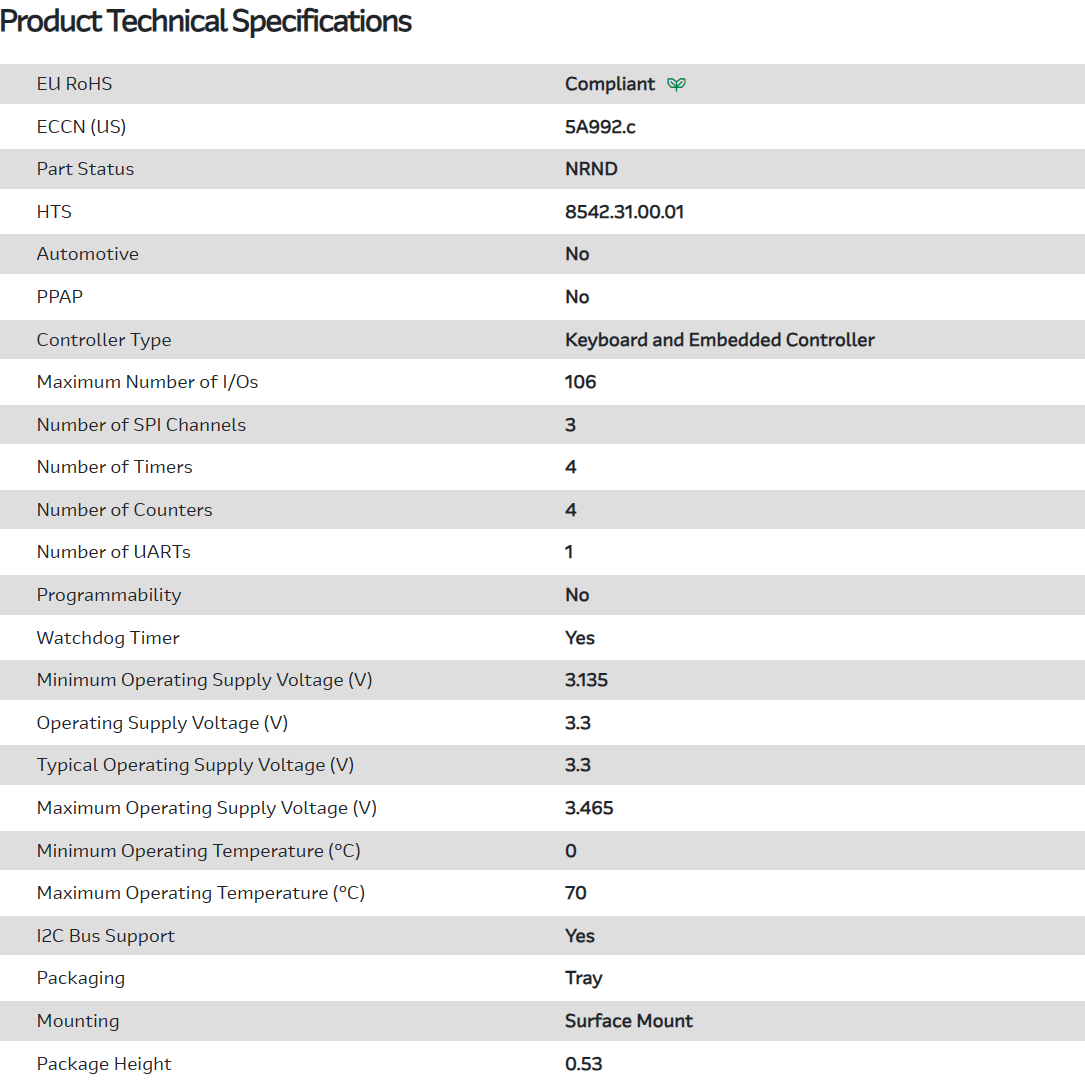This screenshot has width=1085, height=1080.
Task: Click the ECCN value 5A992.c
Action: (x=600, y=127)
